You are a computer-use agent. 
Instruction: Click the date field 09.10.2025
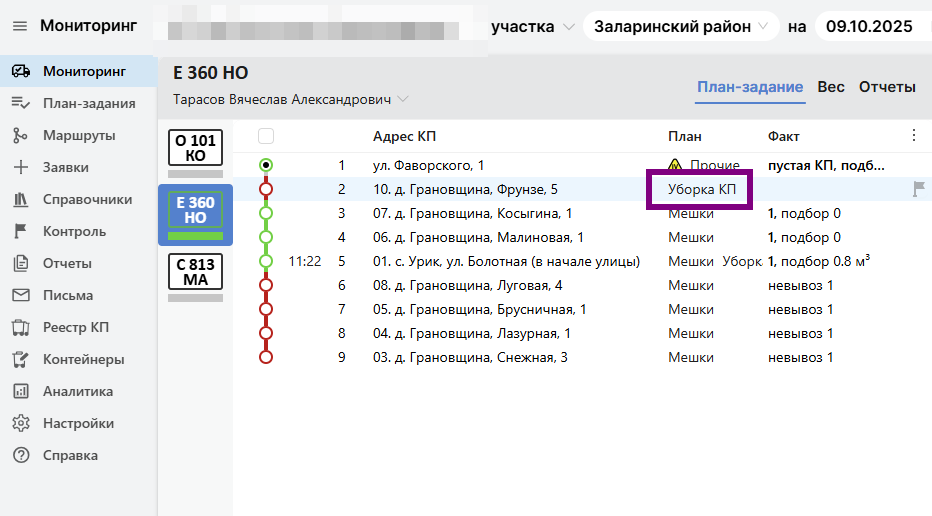click(866, 26)
